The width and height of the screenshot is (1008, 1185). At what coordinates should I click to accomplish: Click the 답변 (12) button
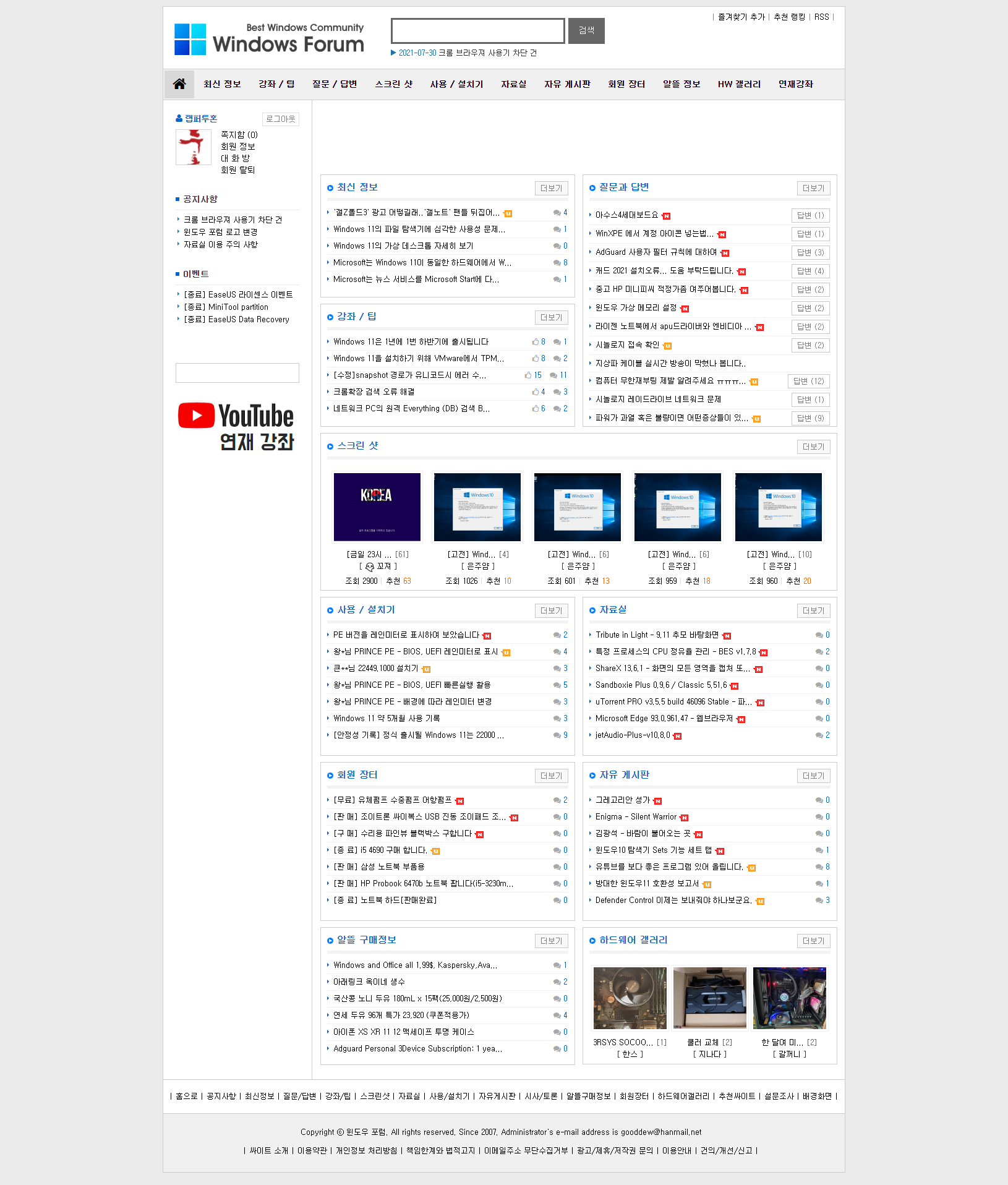pyautogui.click(x=809, y=381)
